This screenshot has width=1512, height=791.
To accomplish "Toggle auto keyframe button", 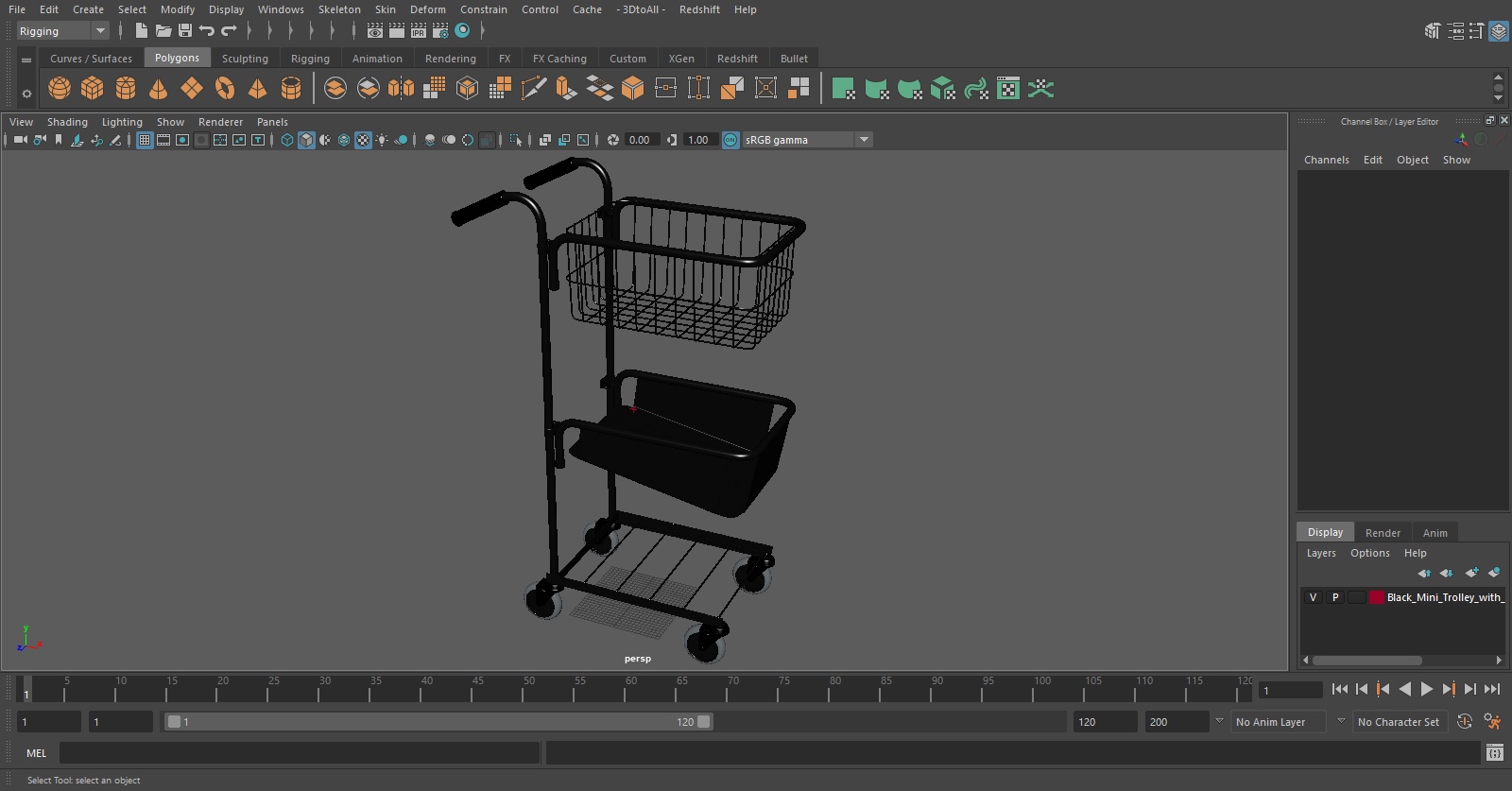I will [1465, 722].
